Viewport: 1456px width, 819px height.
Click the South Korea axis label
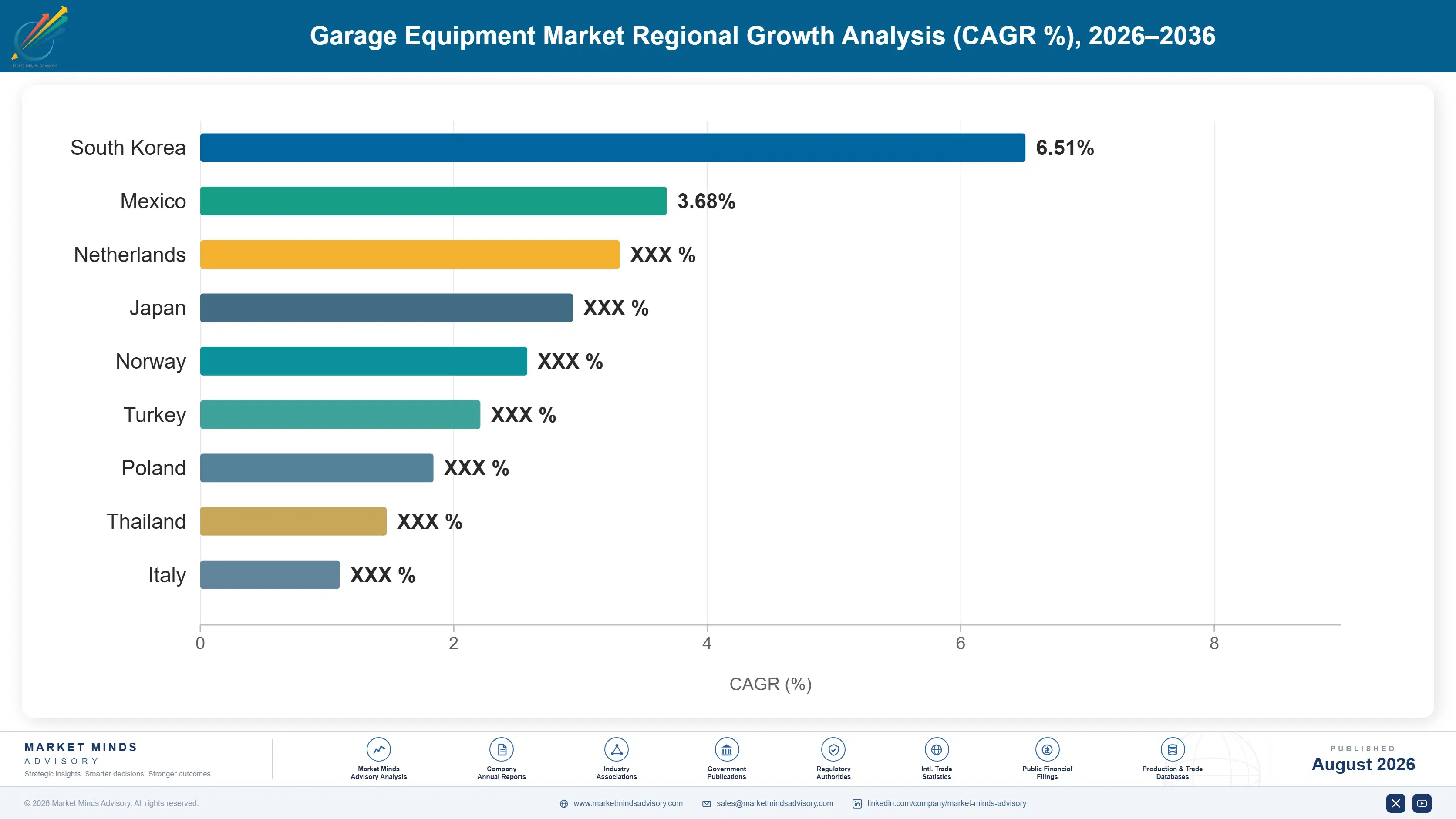click(128, 148)
